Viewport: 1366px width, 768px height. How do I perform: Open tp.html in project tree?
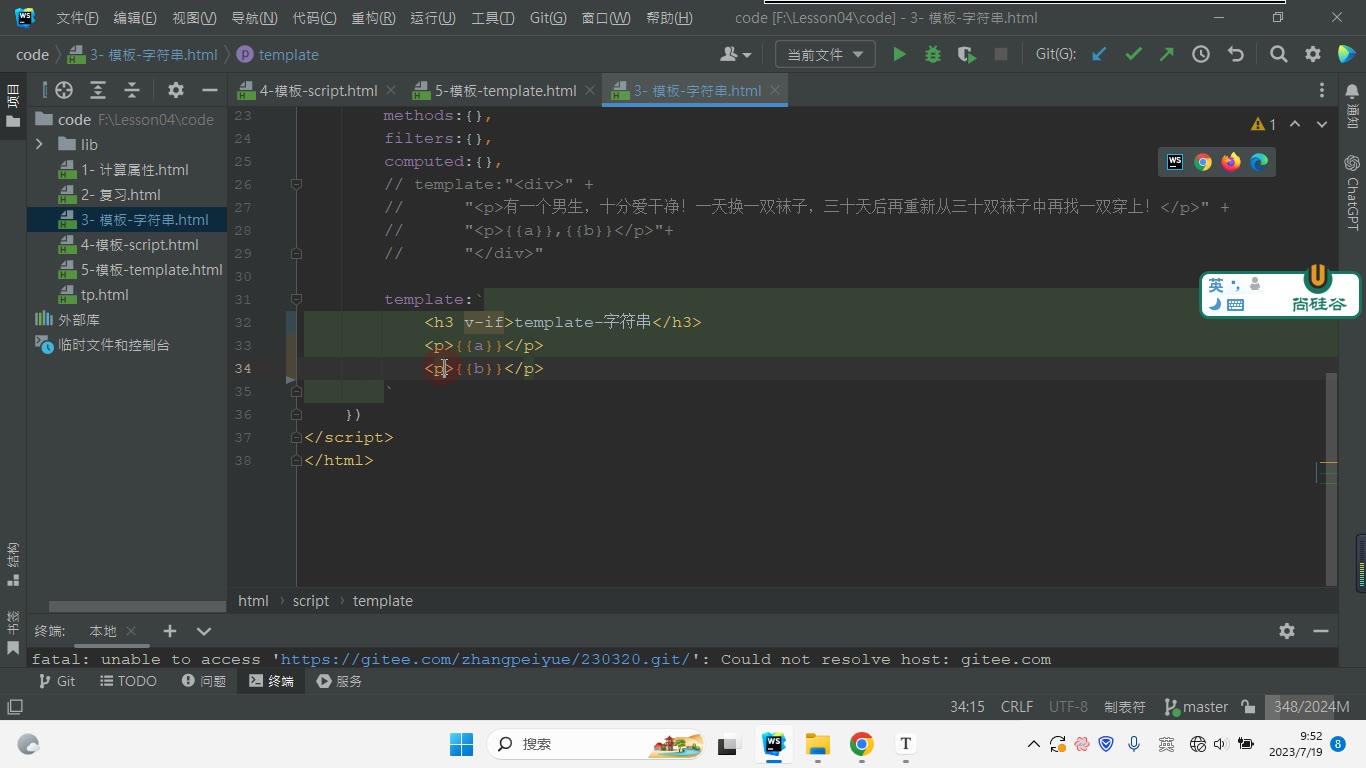[x=104, y=295]
